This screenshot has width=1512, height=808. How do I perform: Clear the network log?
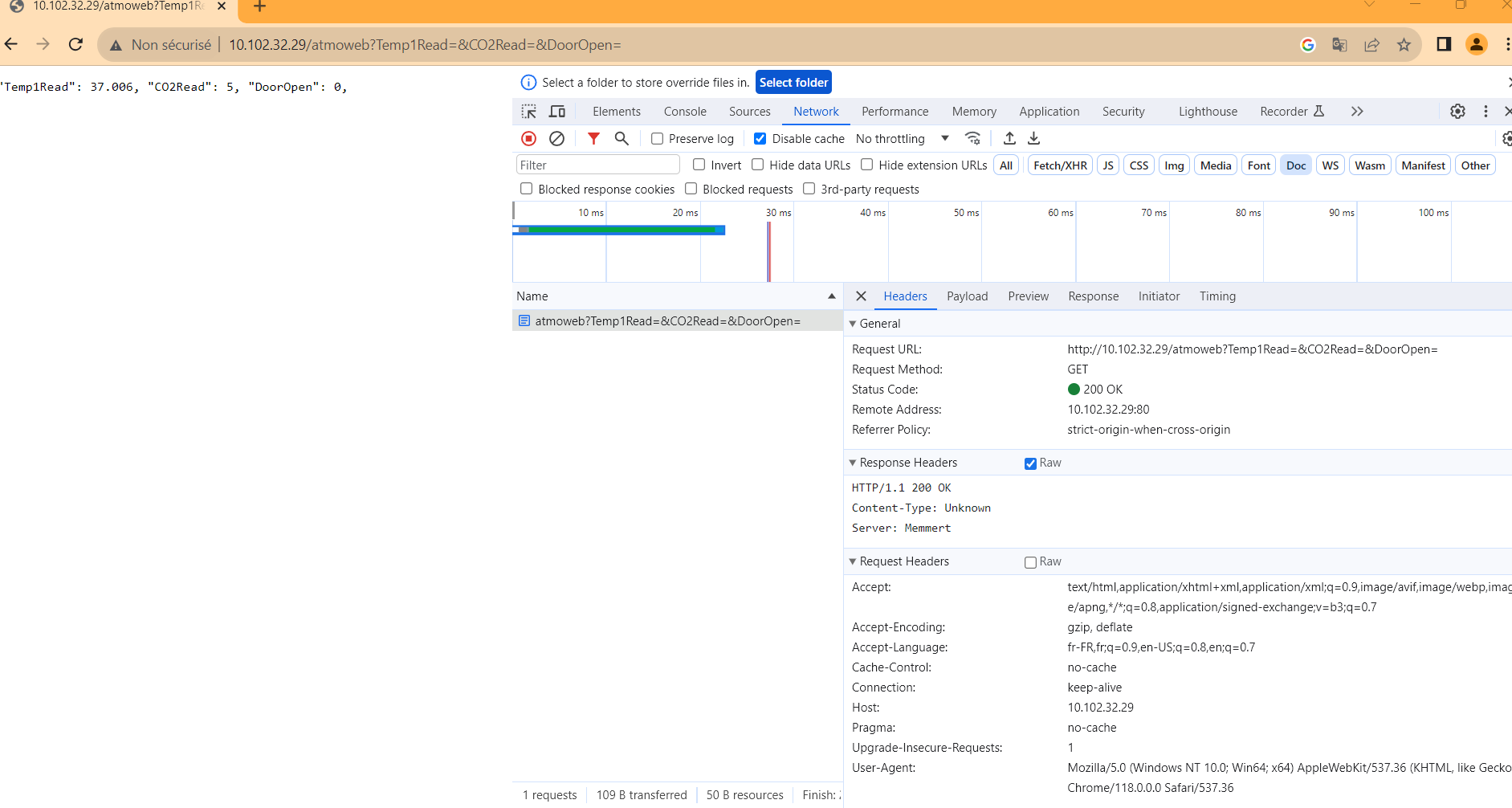click(x=556, y=139)
